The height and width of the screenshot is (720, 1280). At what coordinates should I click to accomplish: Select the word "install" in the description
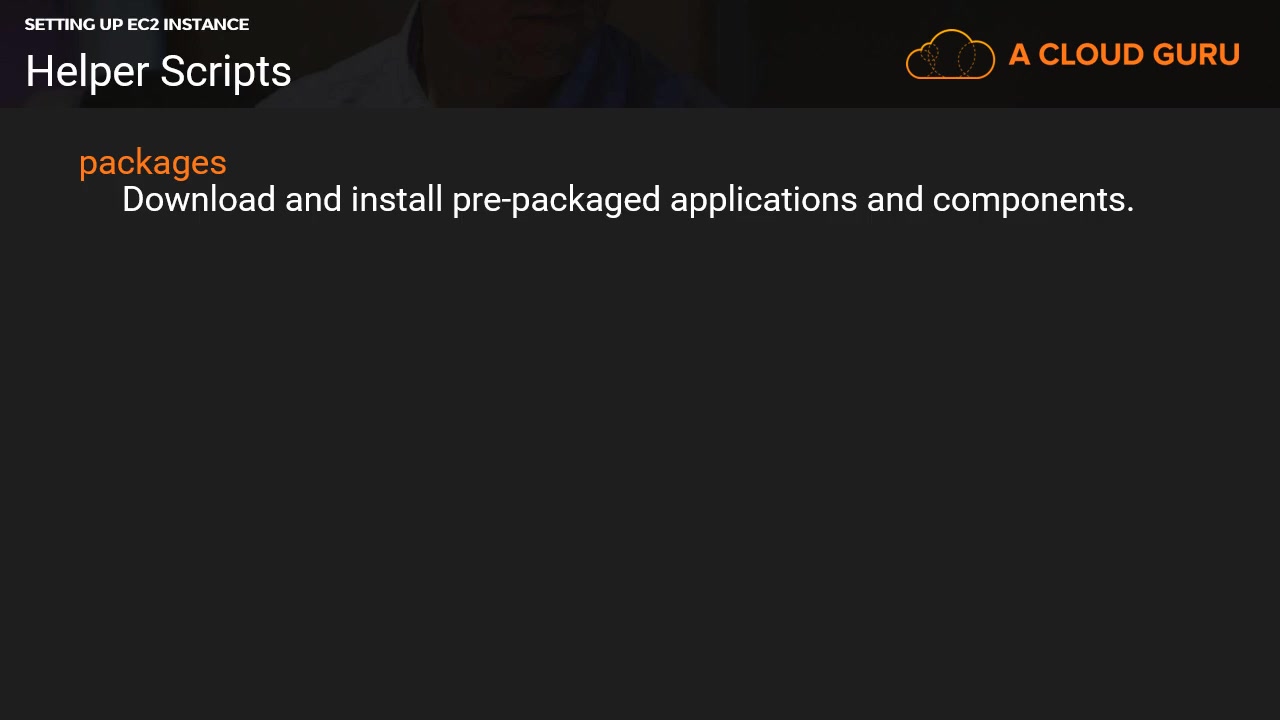tap(396, 200)
